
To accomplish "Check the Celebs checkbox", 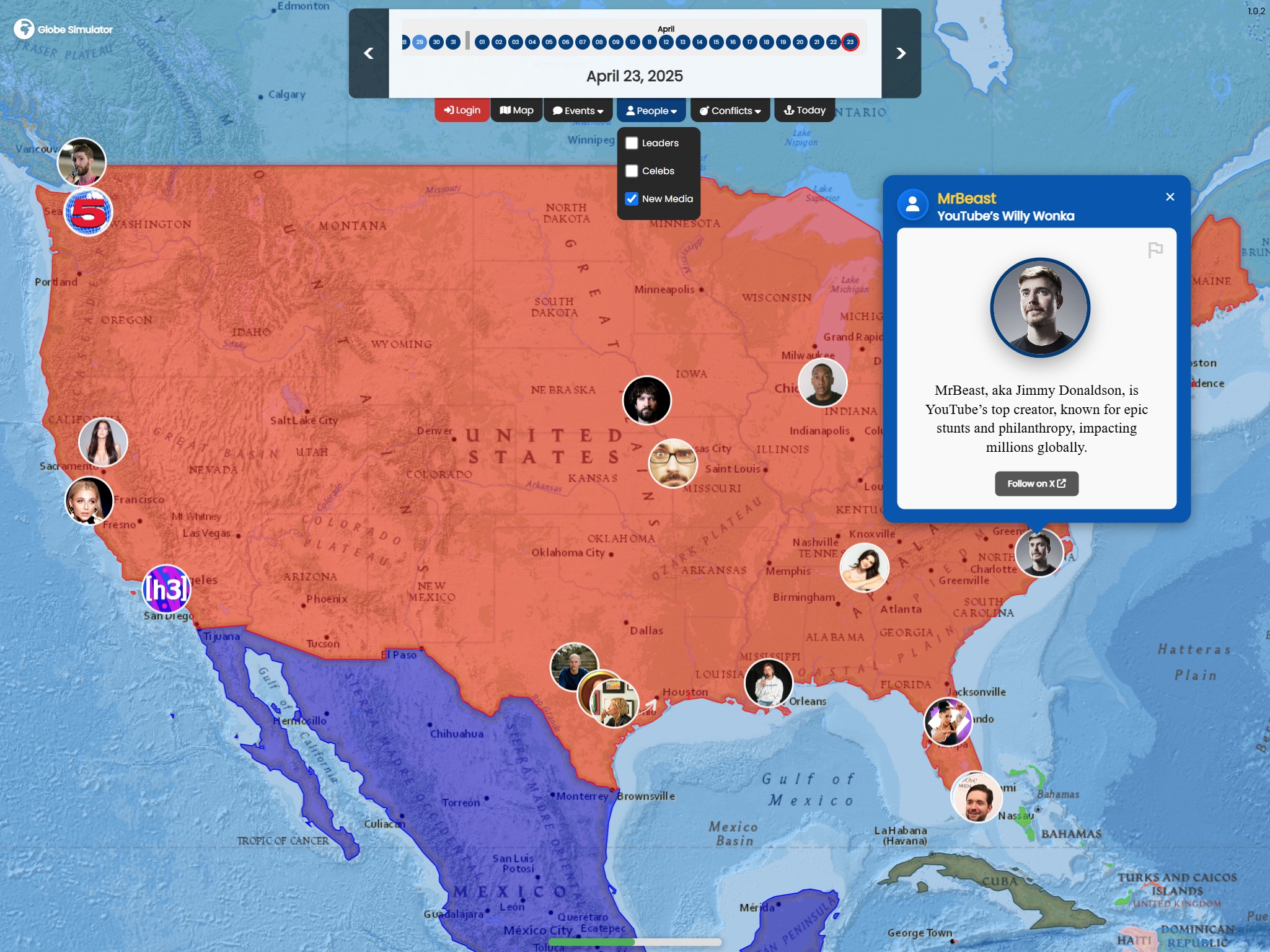I will (632, 171).
